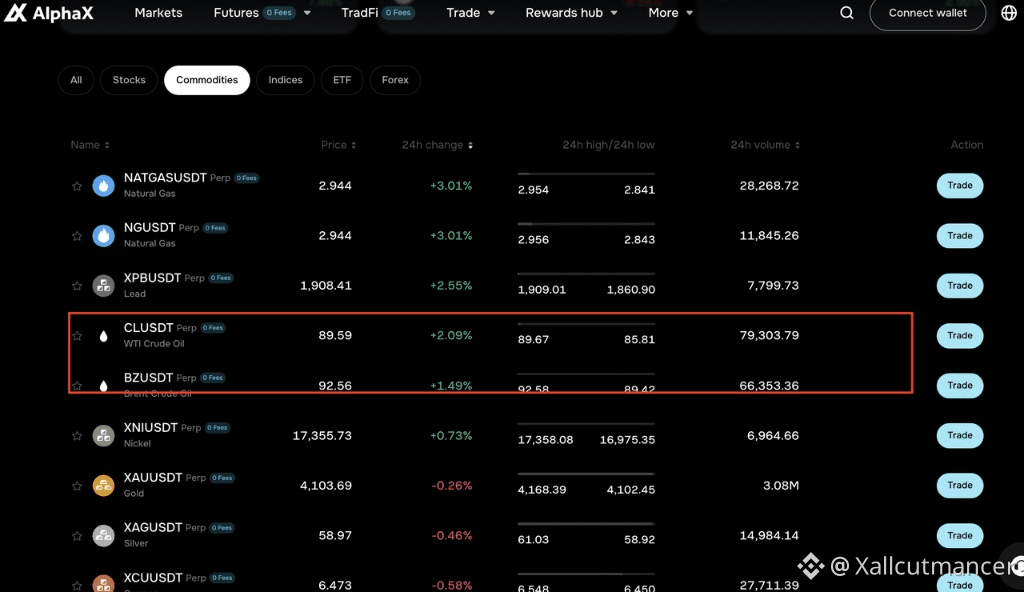Favorite CLUSDT with its star

[x=77, y=336]
